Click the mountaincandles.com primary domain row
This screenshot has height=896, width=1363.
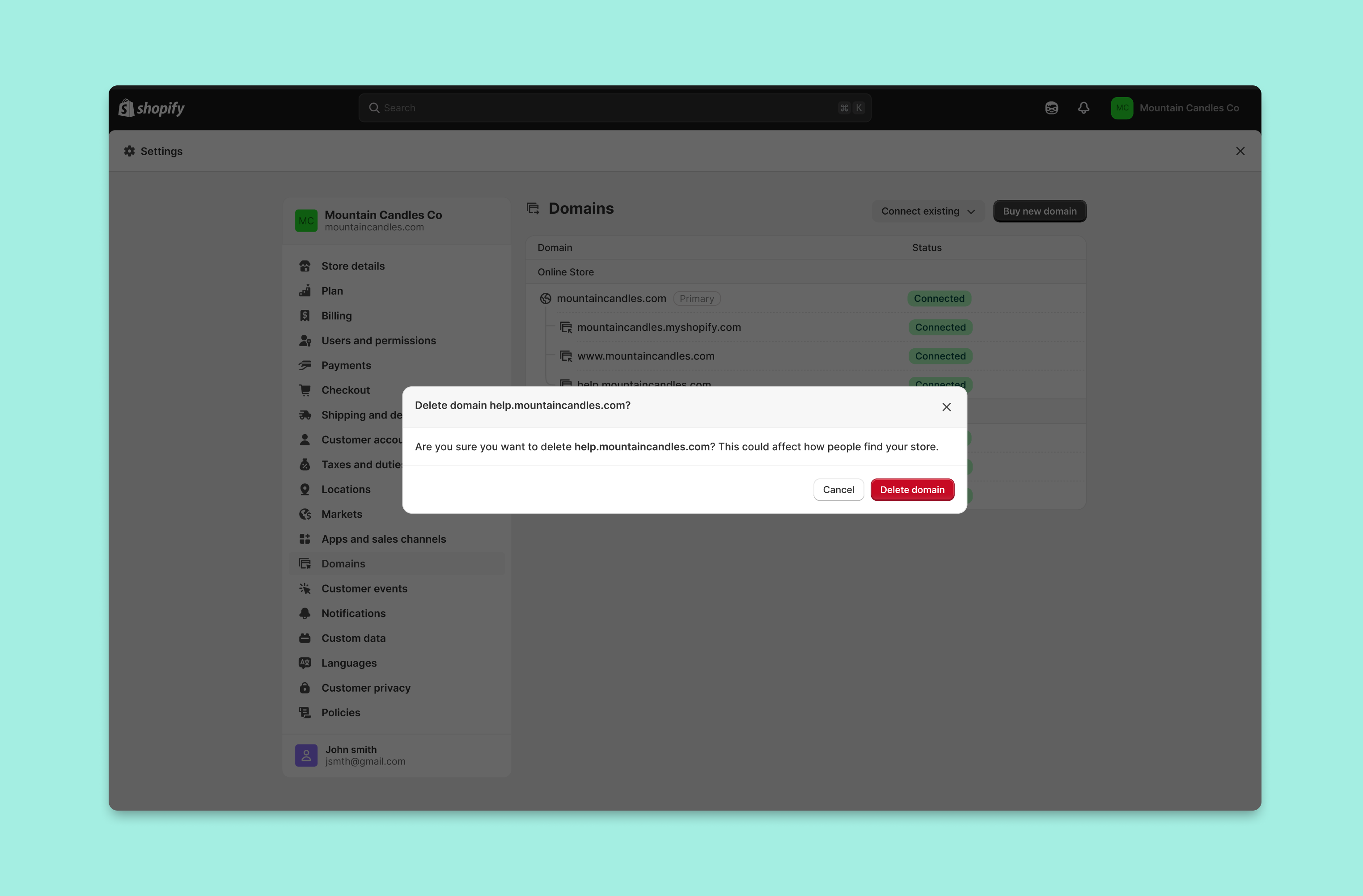[805, 298]
